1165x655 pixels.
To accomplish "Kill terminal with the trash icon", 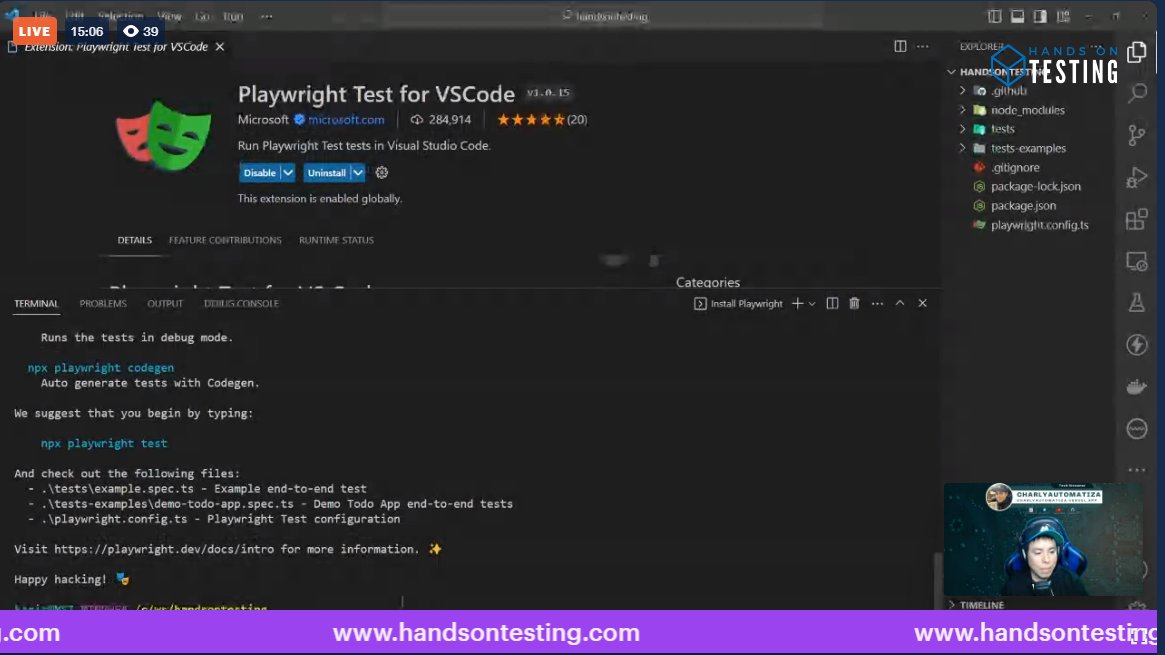I will tap(854, 303).
